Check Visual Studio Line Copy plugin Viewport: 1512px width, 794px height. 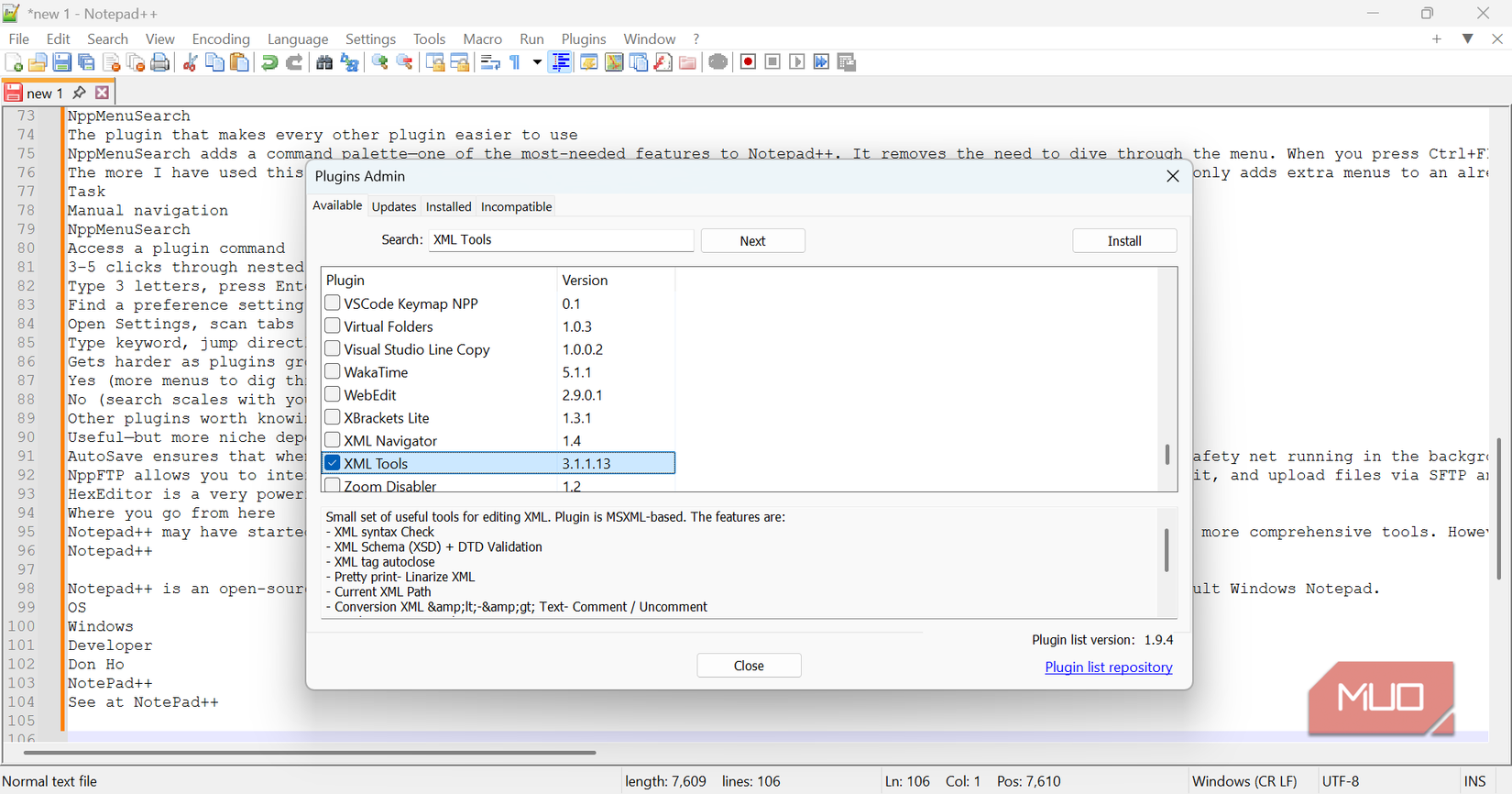(x=333, y=348)
